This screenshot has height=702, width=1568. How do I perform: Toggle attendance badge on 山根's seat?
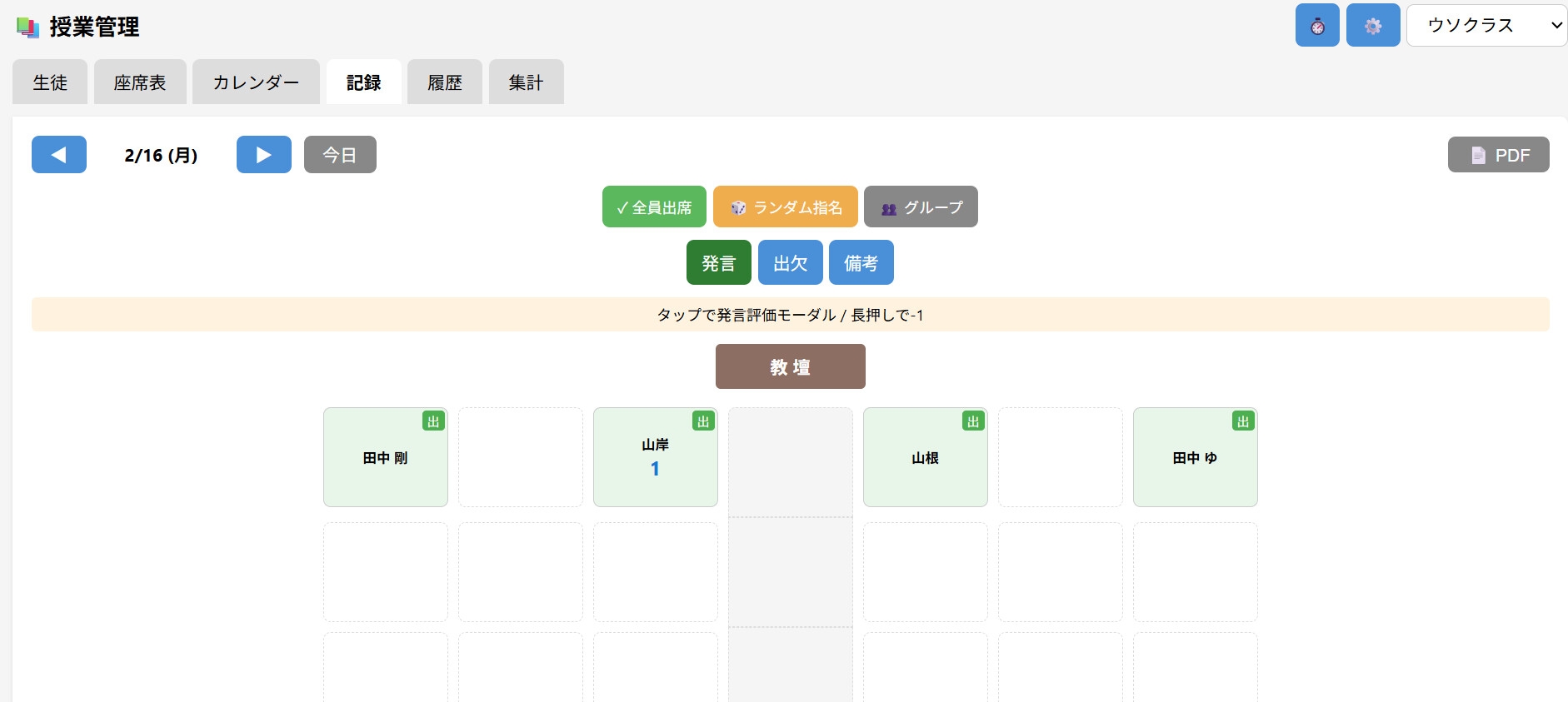click(973, 421)
